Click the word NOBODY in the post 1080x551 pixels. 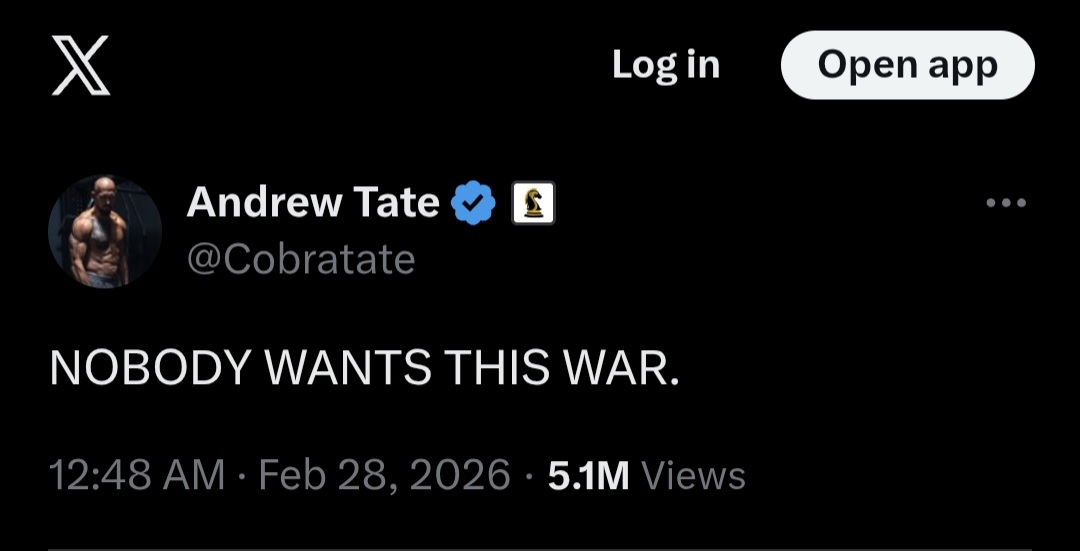pyautogui.click(x=148, y=367)
